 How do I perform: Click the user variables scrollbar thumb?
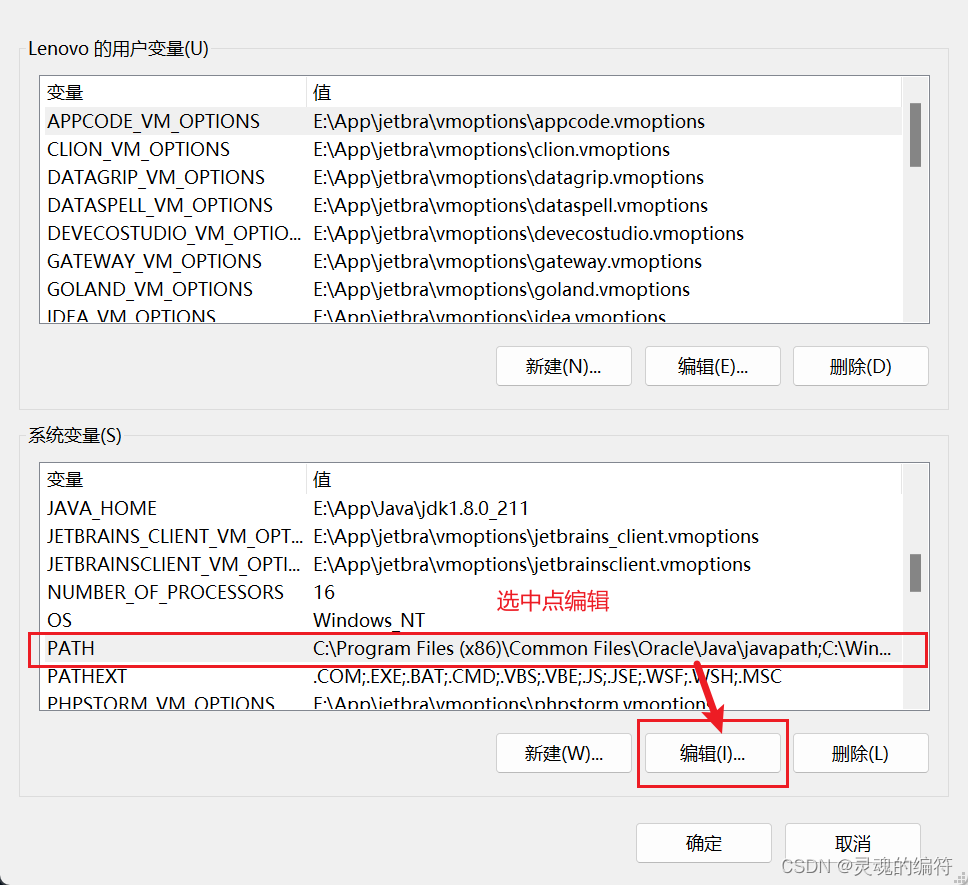(913, 135)
